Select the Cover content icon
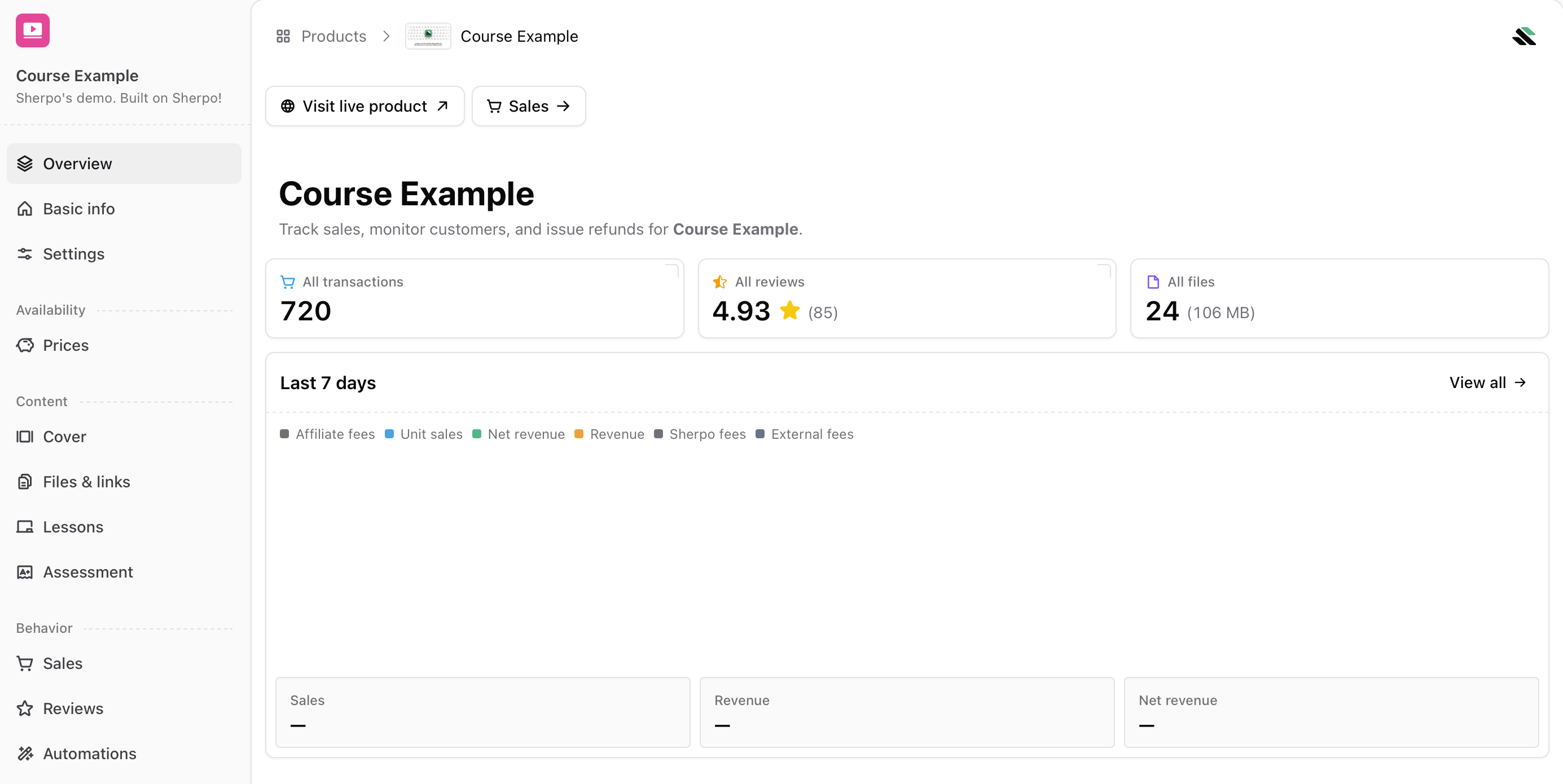Viewport: 1563px width, 784px height. [25, 436]
